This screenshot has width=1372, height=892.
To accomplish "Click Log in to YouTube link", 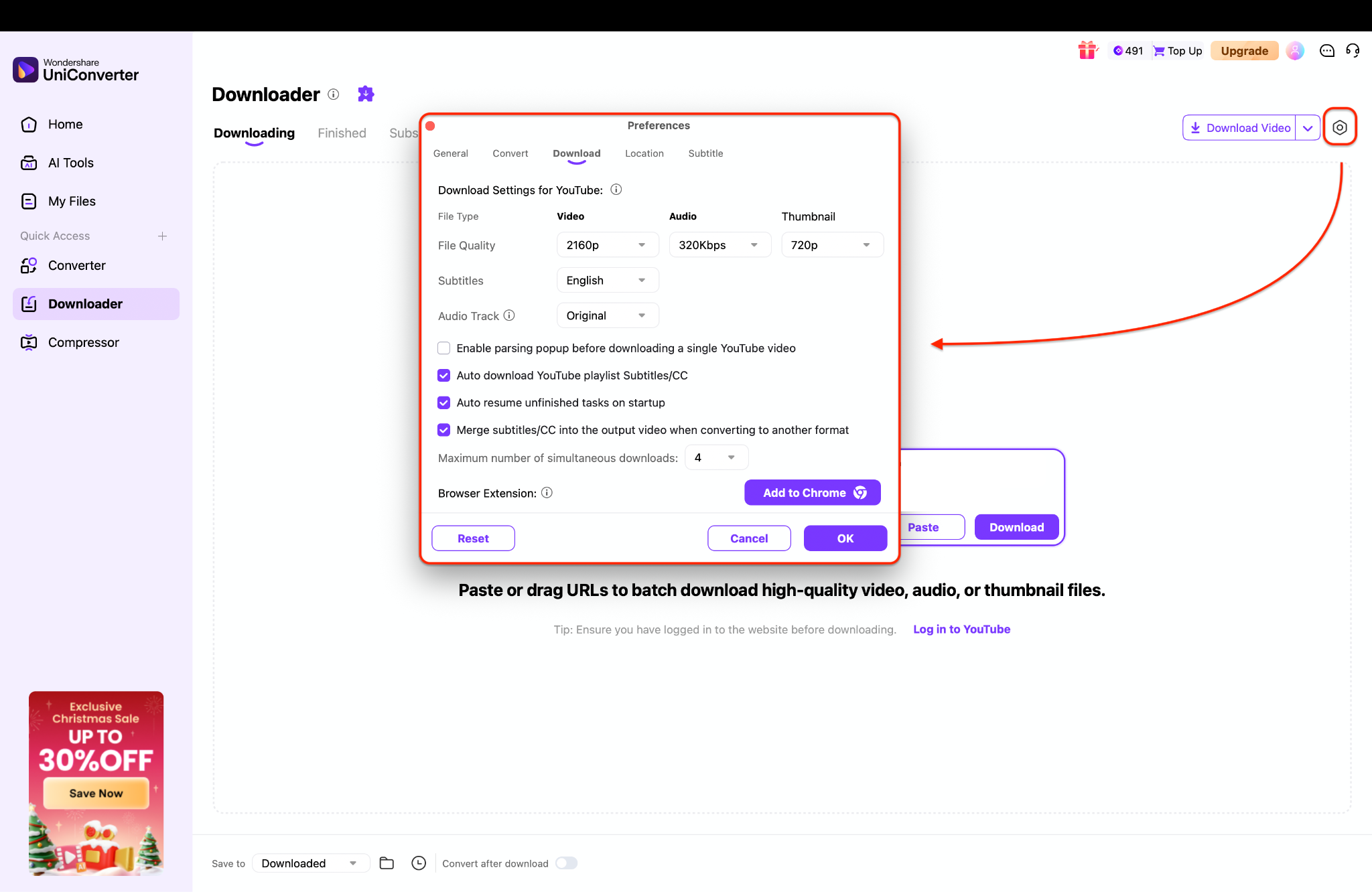I will (x=961, y=629).
